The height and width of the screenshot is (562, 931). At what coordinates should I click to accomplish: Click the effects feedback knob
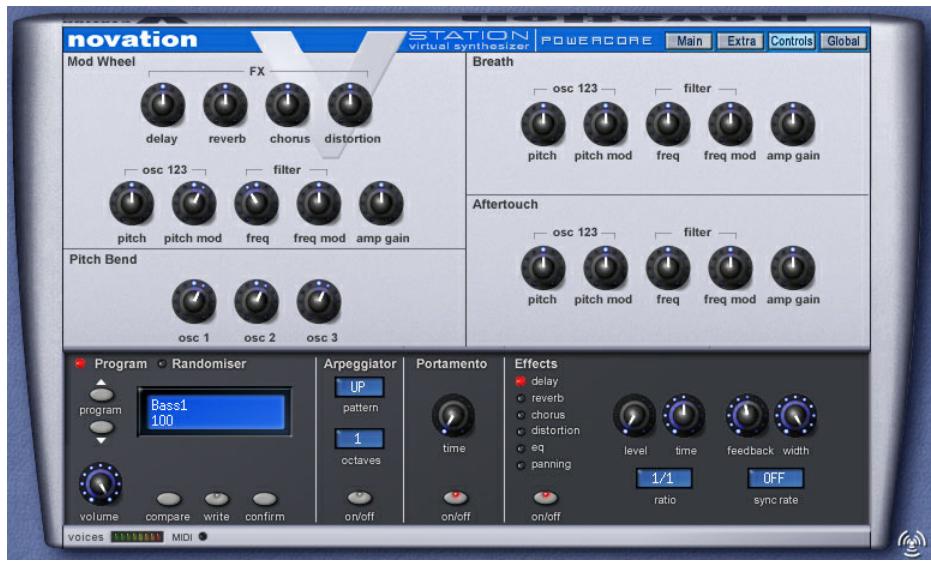pyautogui.click(x=747, y=415)
